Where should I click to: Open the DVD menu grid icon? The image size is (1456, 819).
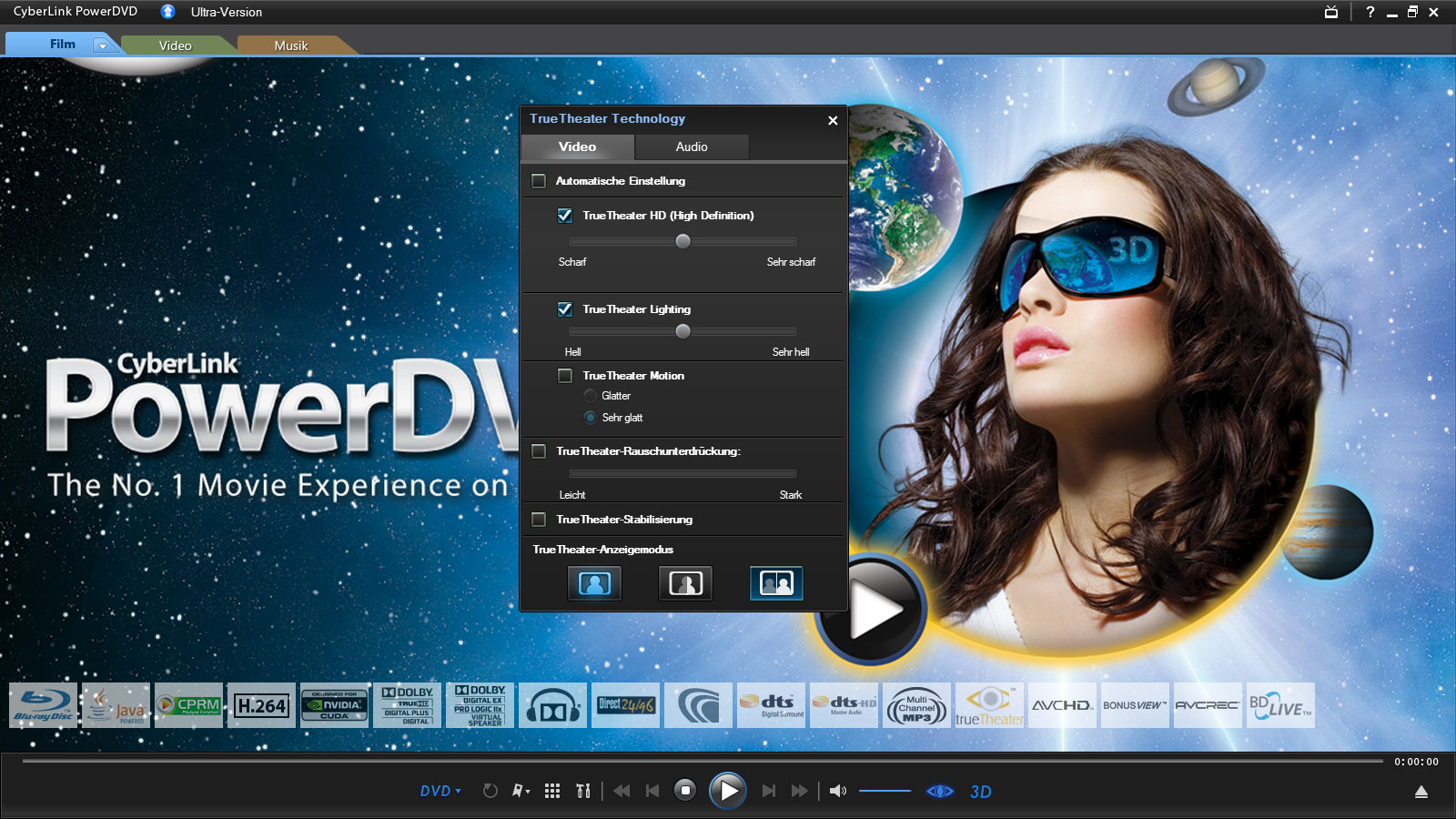coord(552,791)
